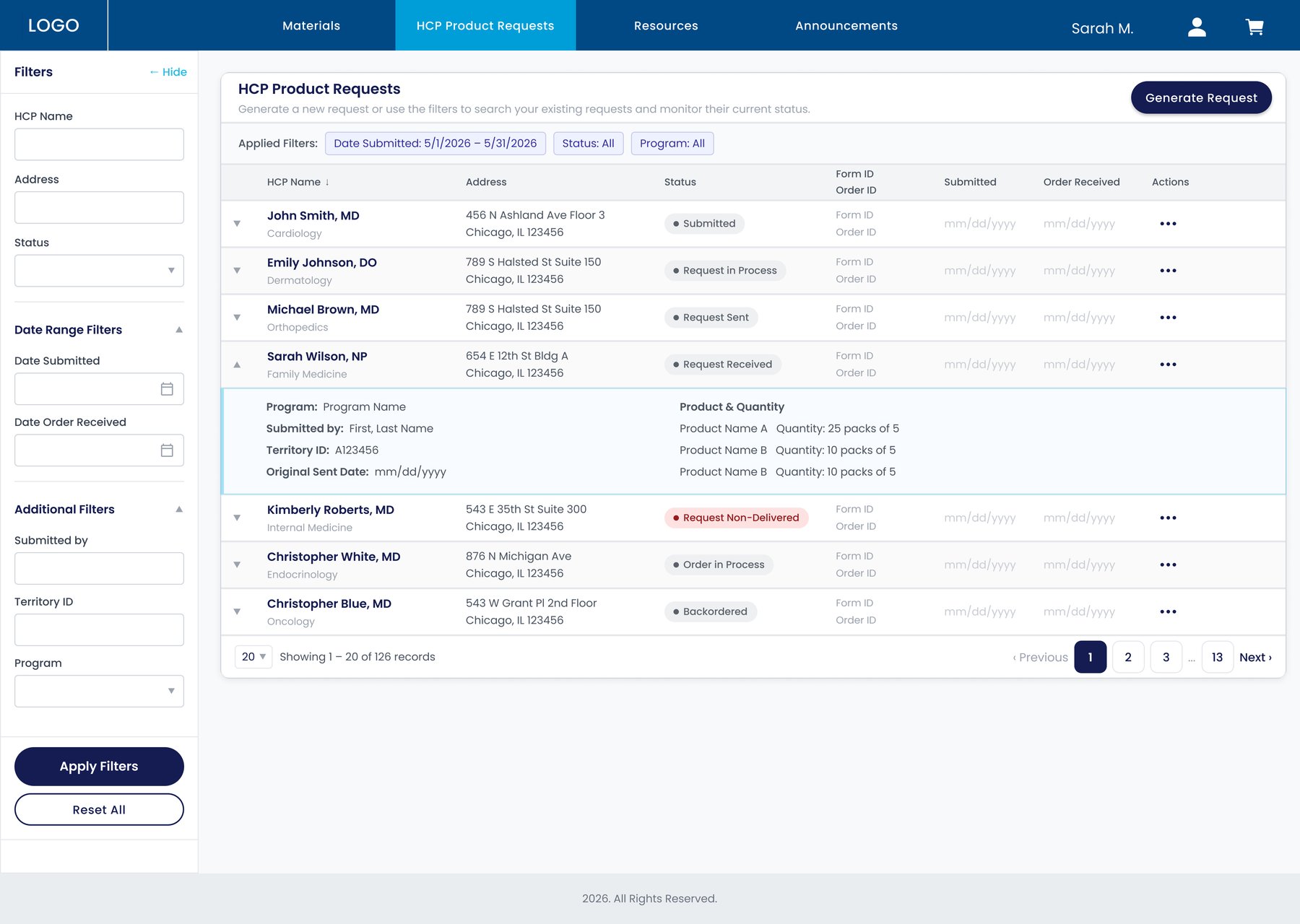Open the Resources tab
This screenshot has height=924, width=1300.
(x=666, y=25)
